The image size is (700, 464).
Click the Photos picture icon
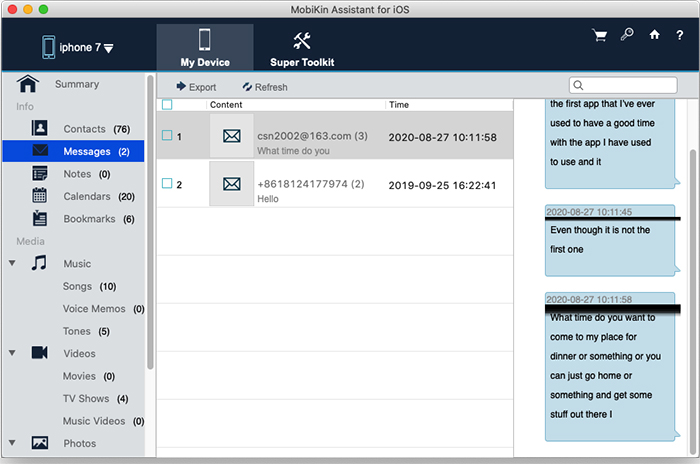click(40, 443)
